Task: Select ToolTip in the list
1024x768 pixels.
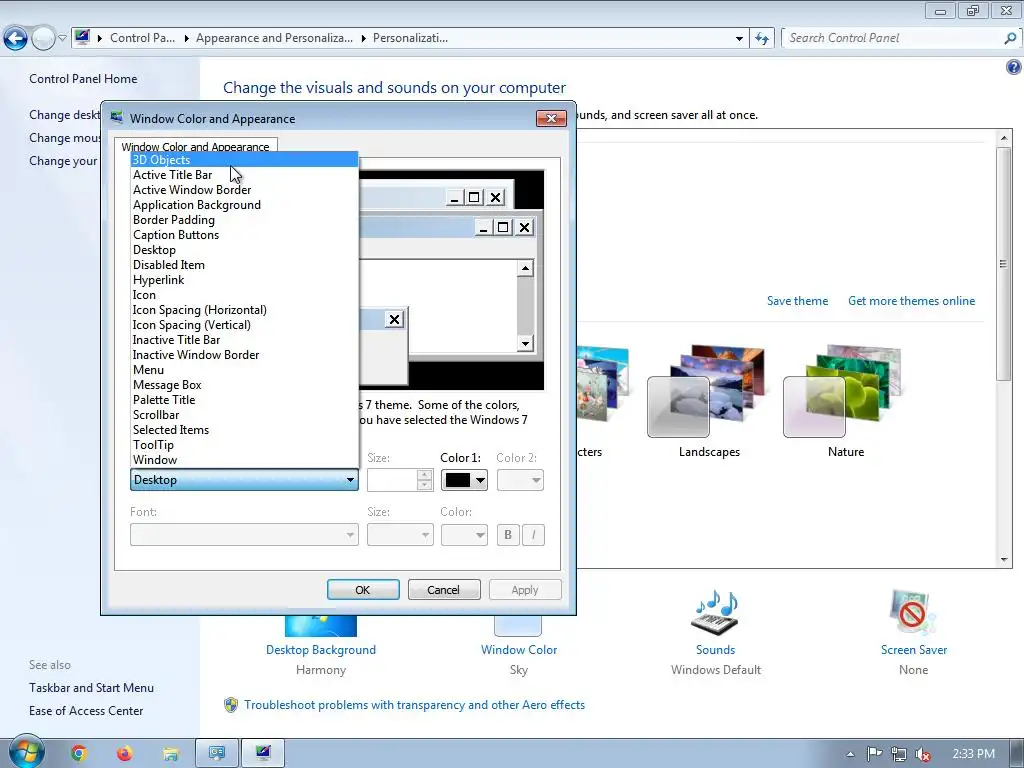Action: (x=244, y=445)
